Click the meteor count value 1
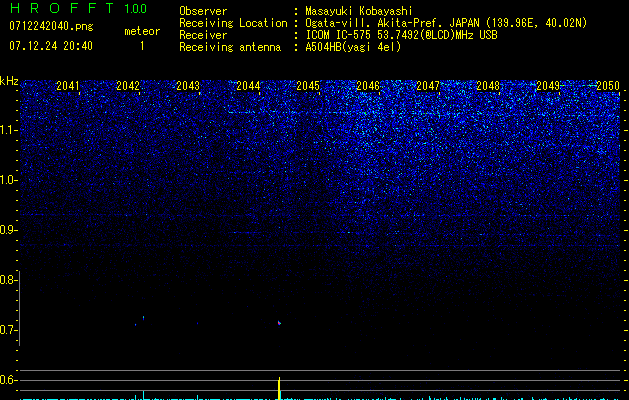This screenshot has width=629, height=400. [x=142, y=46]
